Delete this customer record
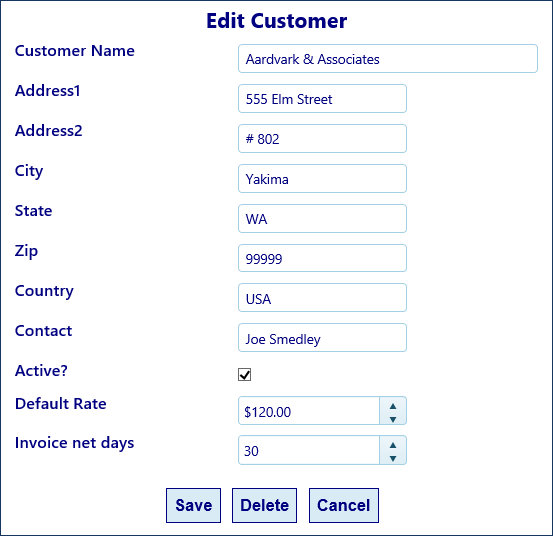 (265, 505)
